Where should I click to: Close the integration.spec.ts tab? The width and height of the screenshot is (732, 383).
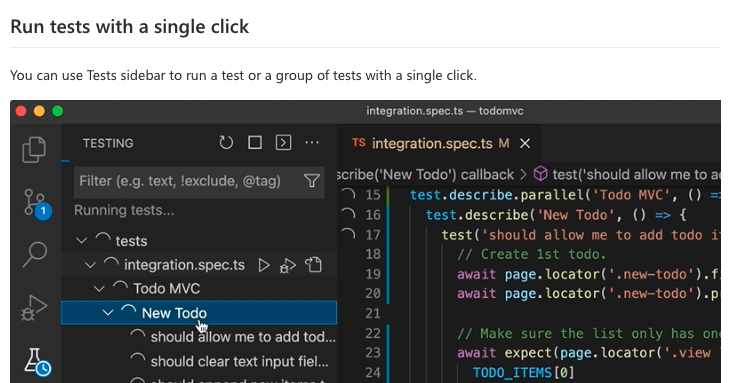(x=525, y=143)
